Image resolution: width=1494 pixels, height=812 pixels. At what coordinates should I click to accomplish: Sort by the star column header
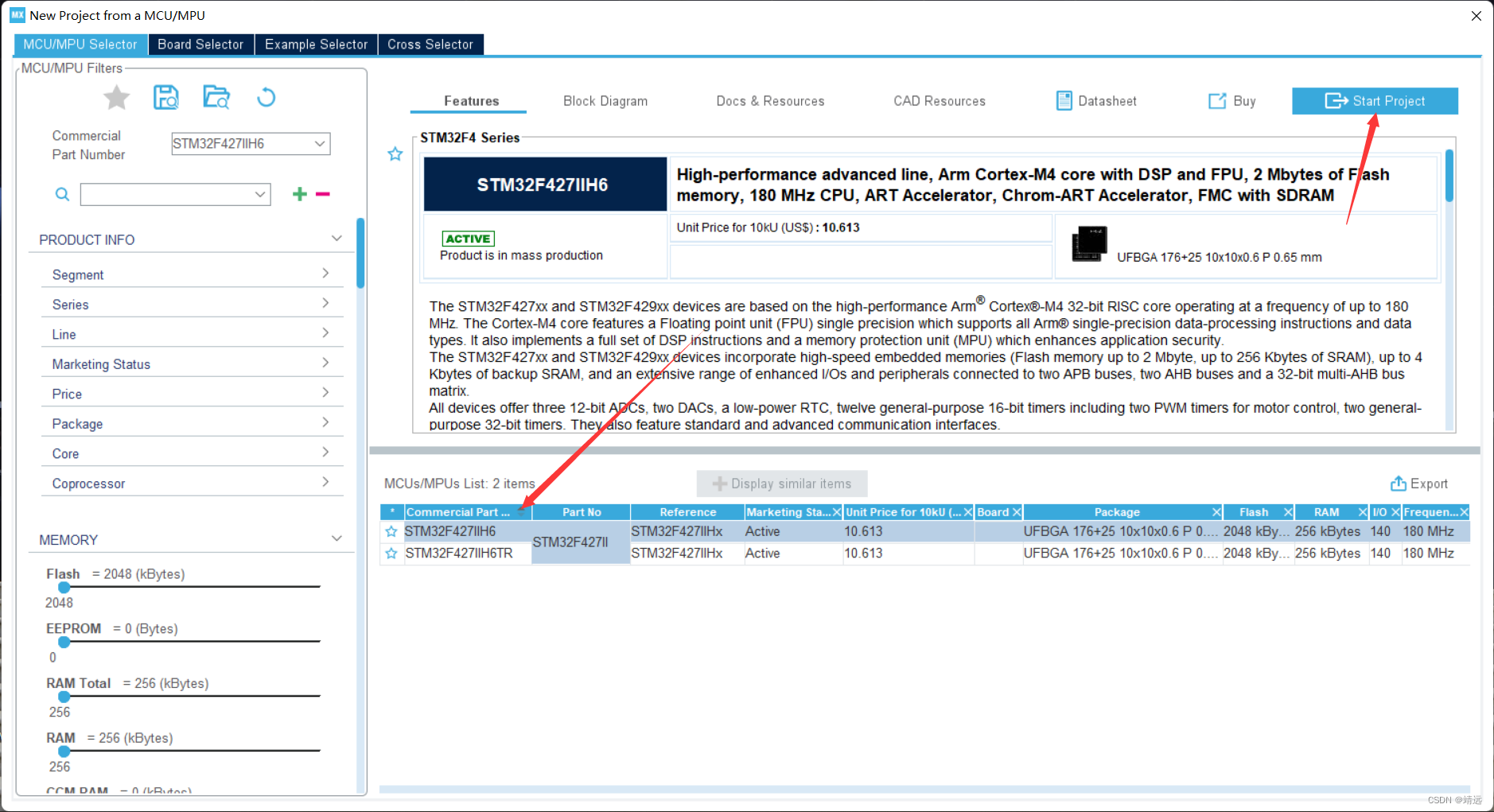click(392, 512)
